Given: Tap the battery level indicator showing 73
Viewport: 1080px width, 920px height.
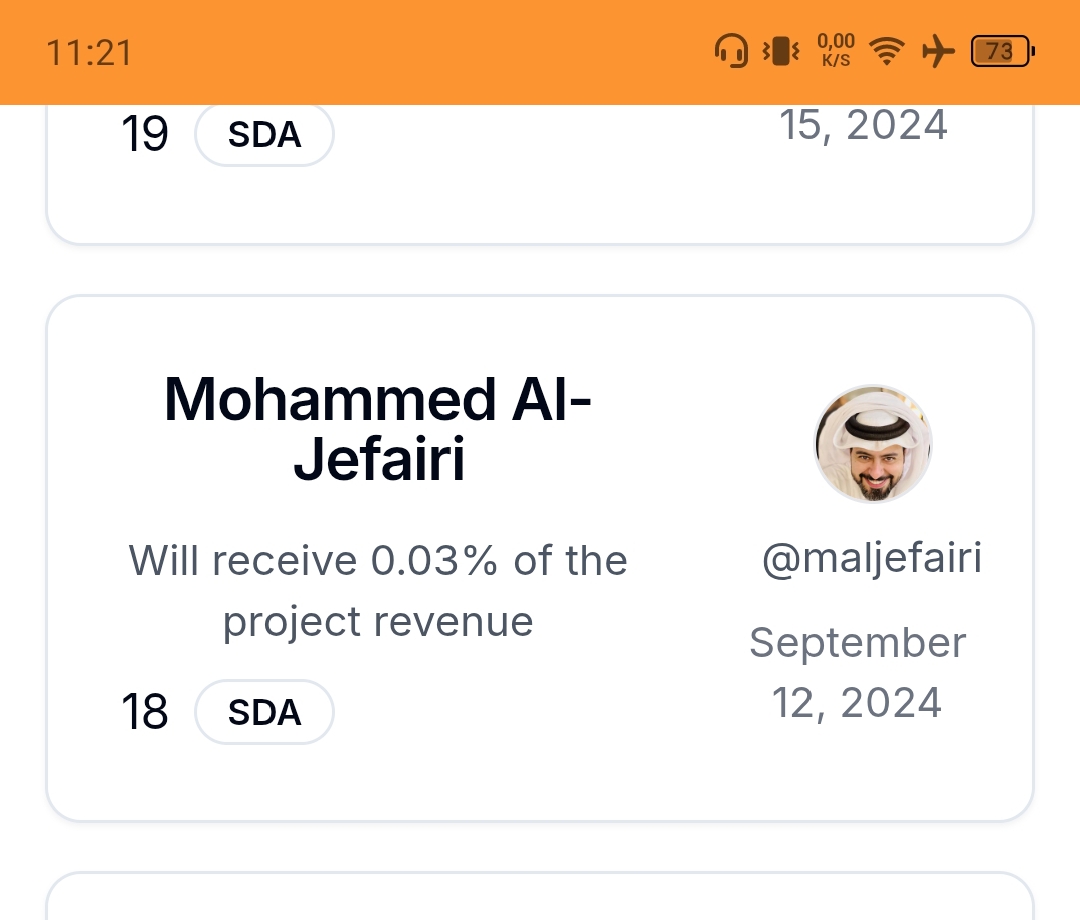Looking at the screenshot, I should click(x=1002, y=51).
